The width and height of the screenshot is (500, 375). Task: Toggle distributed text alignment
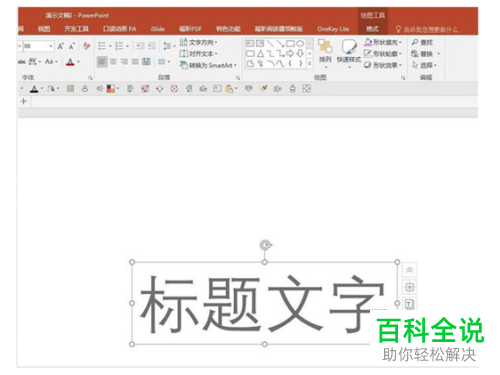(146, 62)
